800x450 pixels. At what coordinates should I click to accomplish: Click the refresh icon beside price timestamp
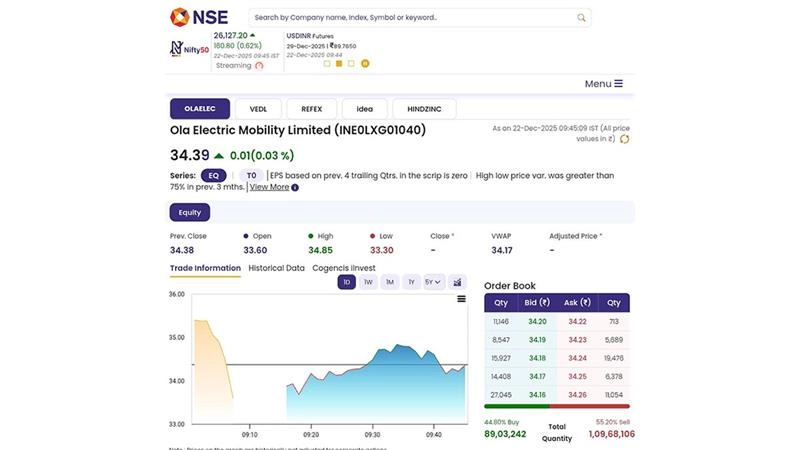click(x=625, y=139)
